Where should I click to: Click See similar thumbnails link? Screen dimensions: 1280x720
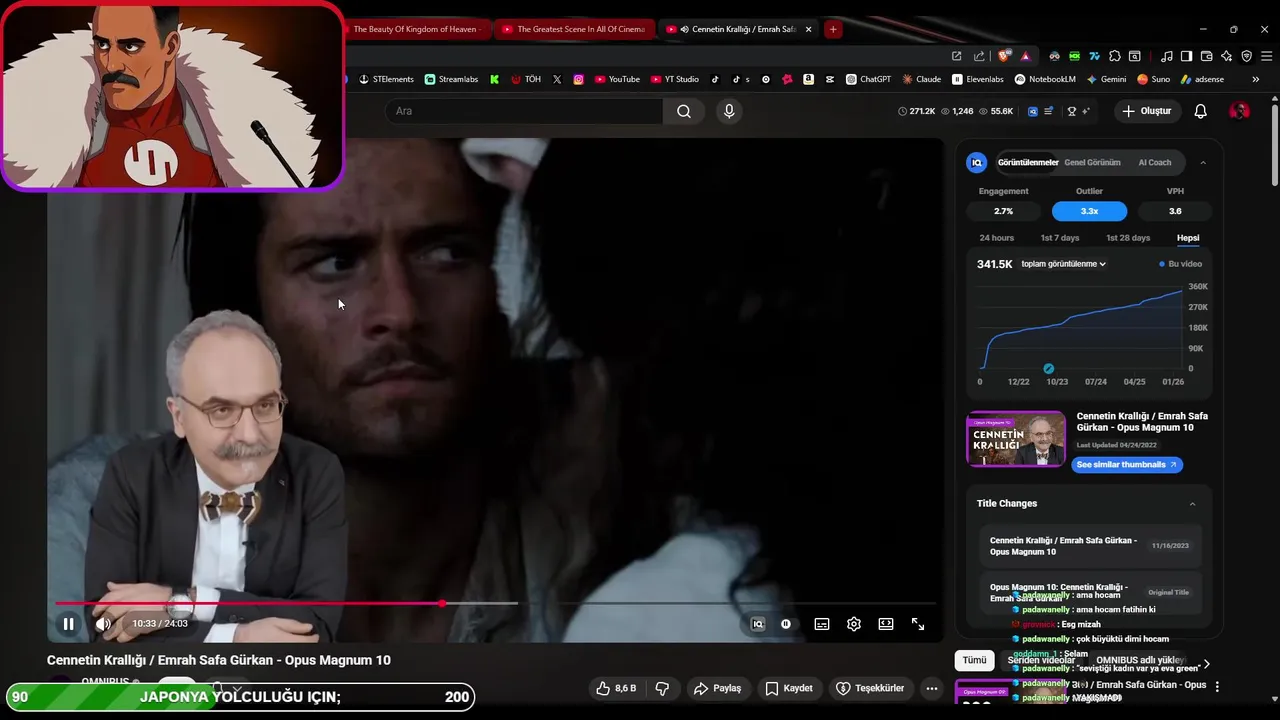[x=1127, y=465]
